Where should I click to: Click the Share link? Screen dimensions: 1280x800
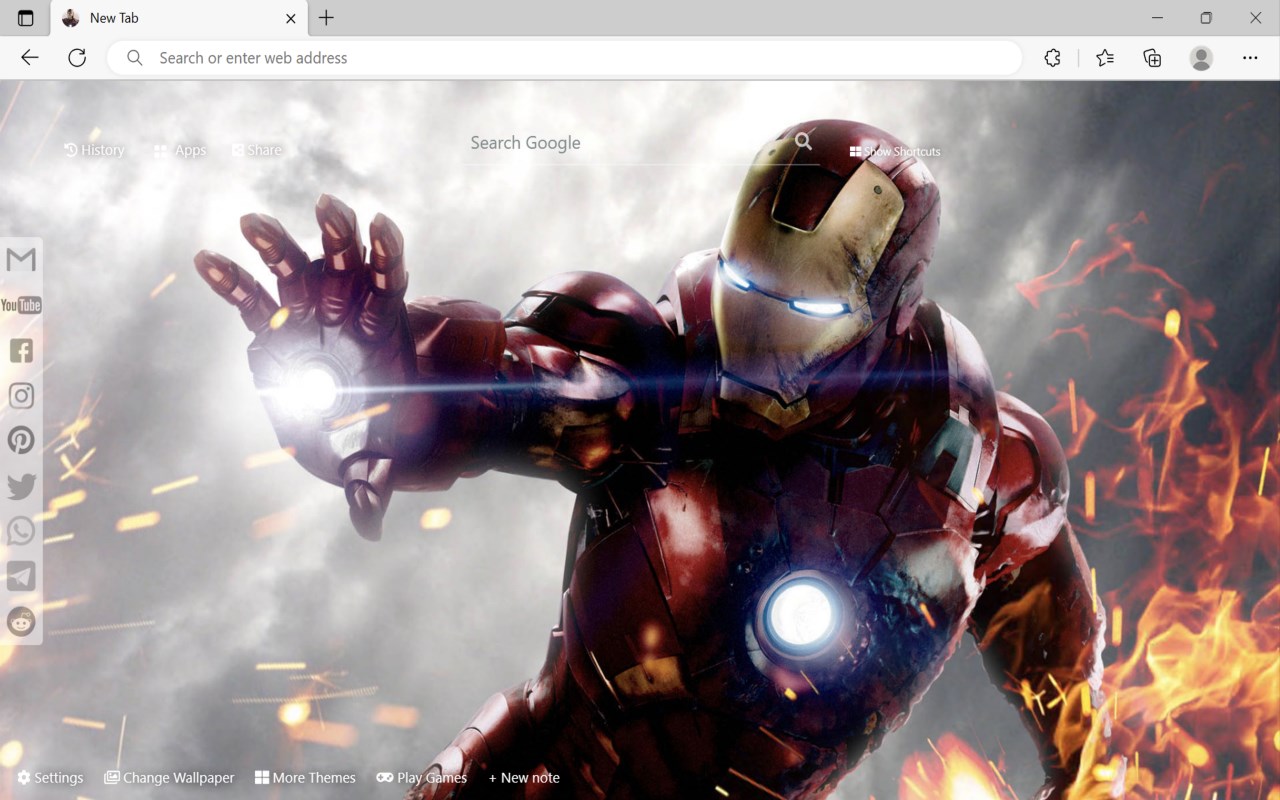point(257,150)
